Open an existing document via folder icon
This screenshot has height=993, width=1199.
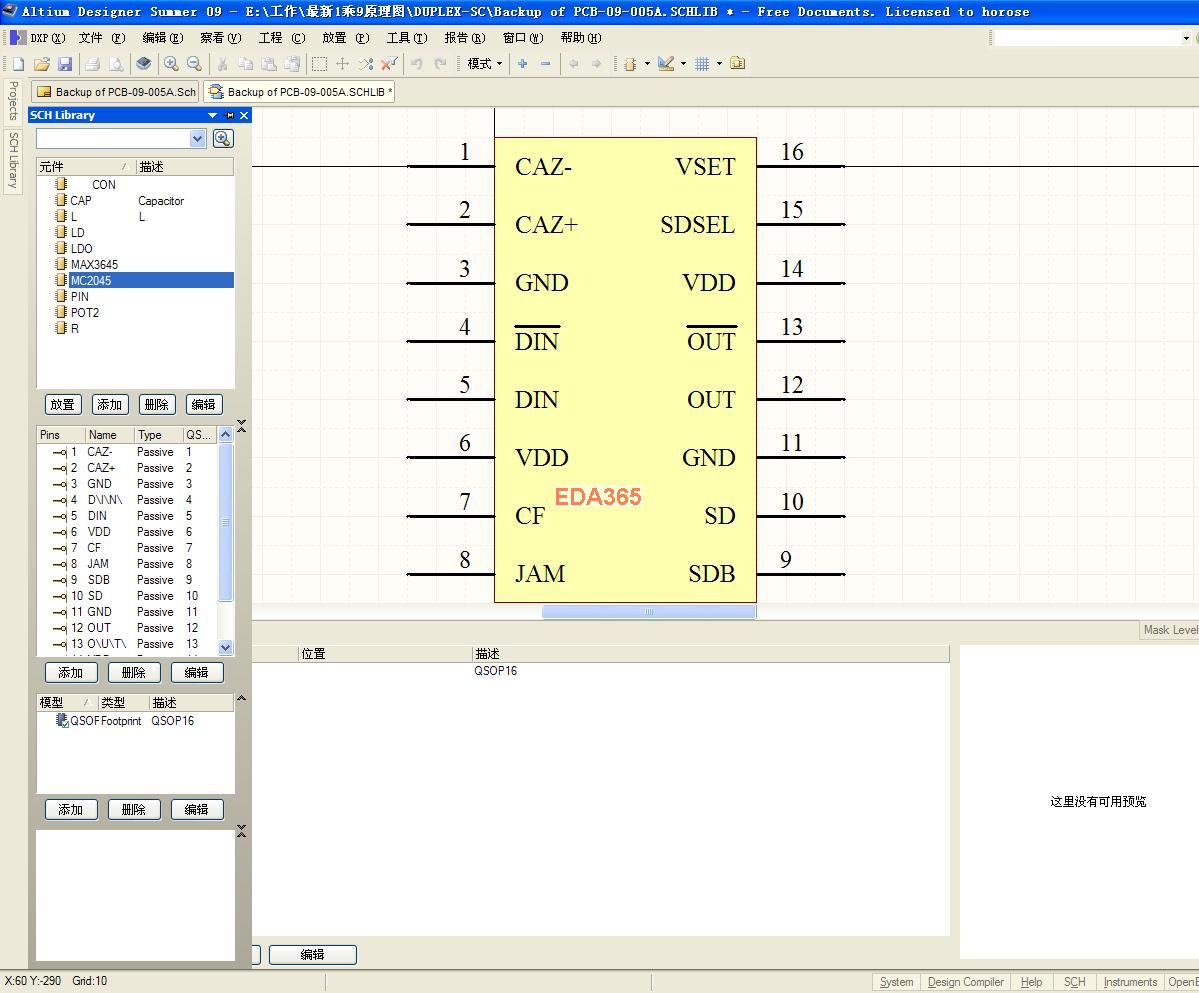42,64
